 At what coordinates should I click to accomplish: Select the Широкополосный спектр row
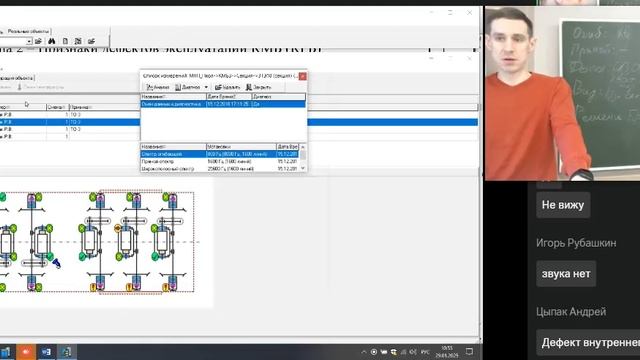pyautogui.click(x=220, y=169)
